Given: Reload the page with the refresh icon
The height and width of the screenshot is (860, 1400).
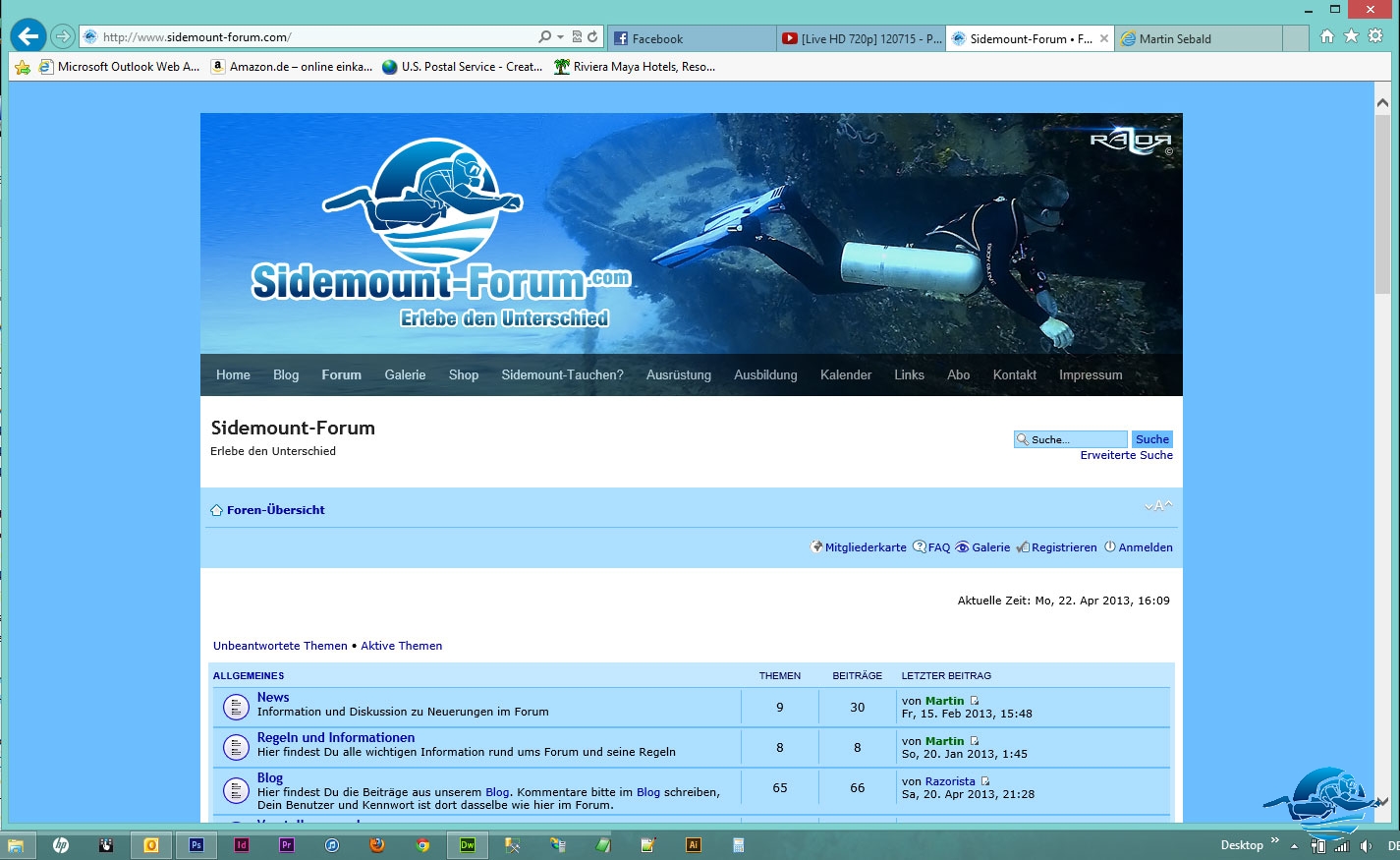Looking at the screenshot, I should point(592,37).
